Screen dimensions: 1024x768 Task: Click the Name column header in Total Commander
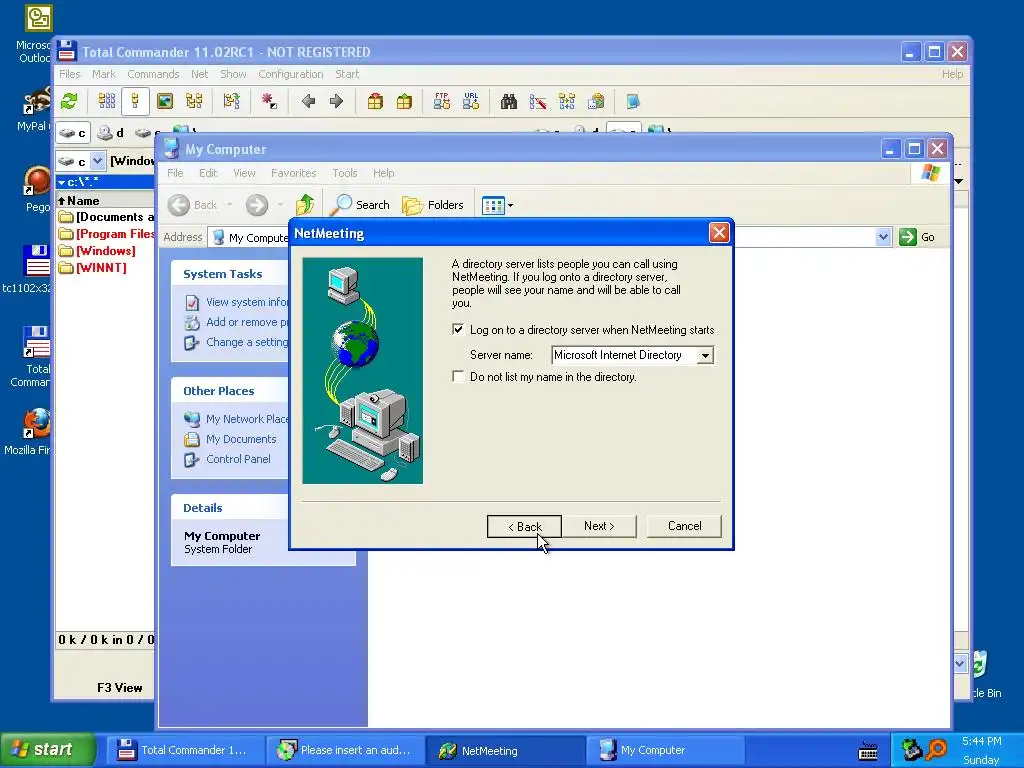(x=104, y=200)
